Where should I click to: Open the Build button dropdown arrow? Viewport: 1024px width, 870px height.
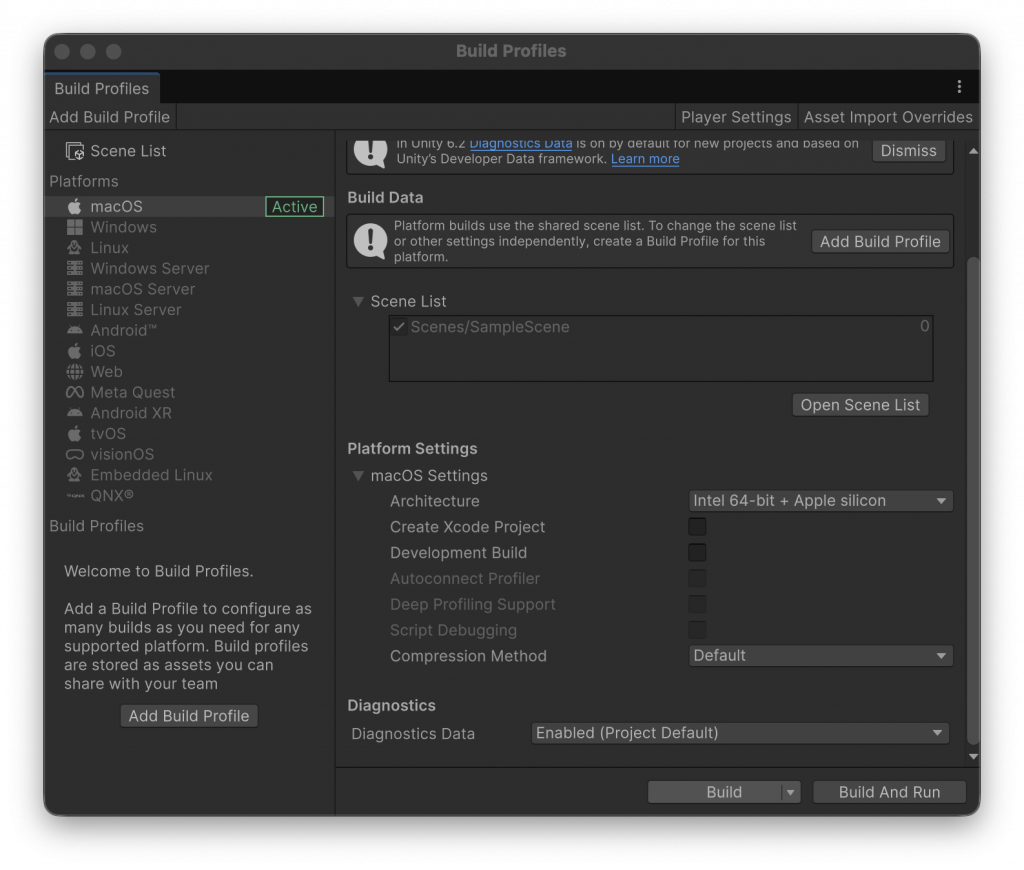[790, 792]
